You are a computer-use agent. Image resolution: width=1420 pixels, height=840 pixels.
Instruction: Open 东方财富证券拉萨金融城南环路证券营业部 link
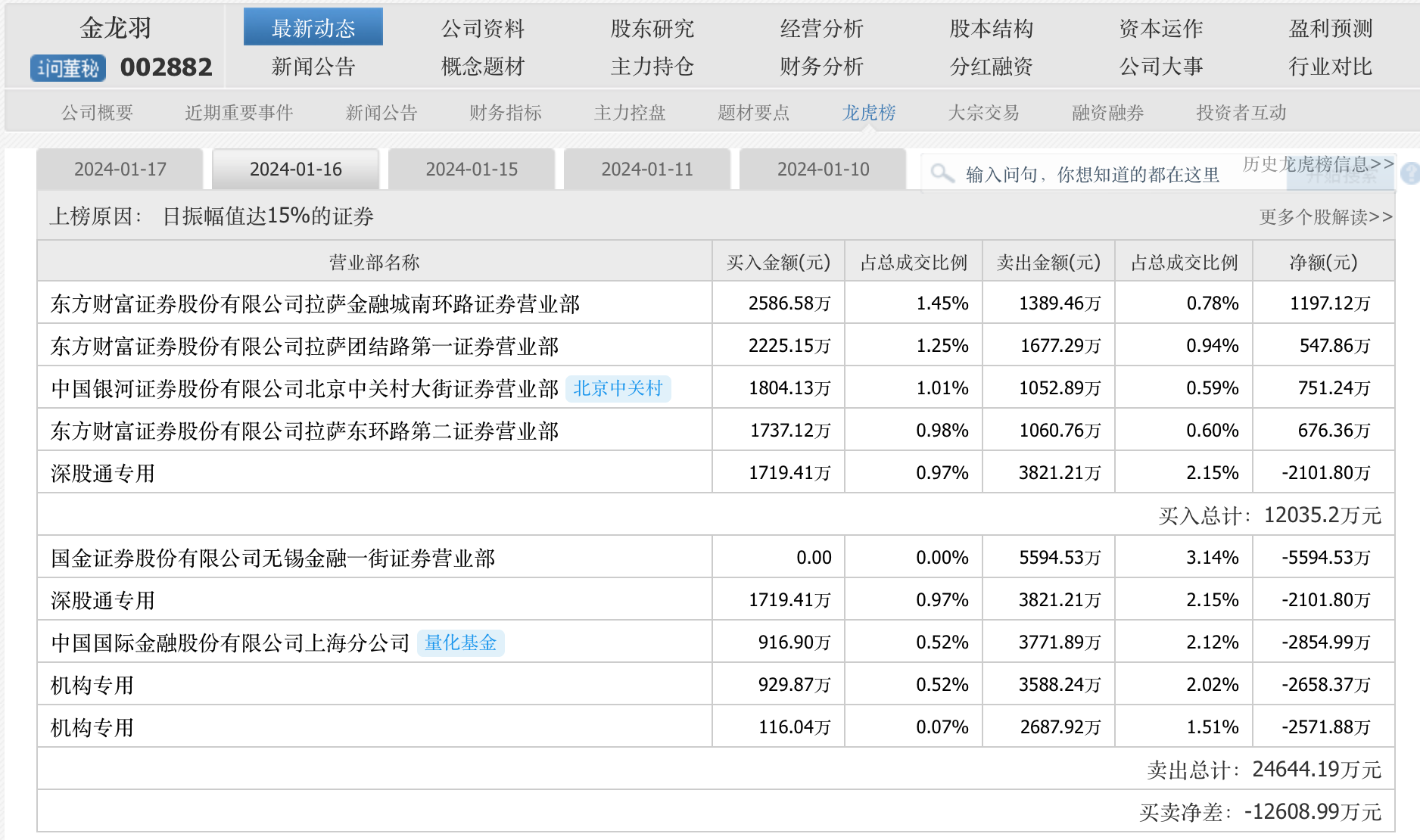[315, 304]
